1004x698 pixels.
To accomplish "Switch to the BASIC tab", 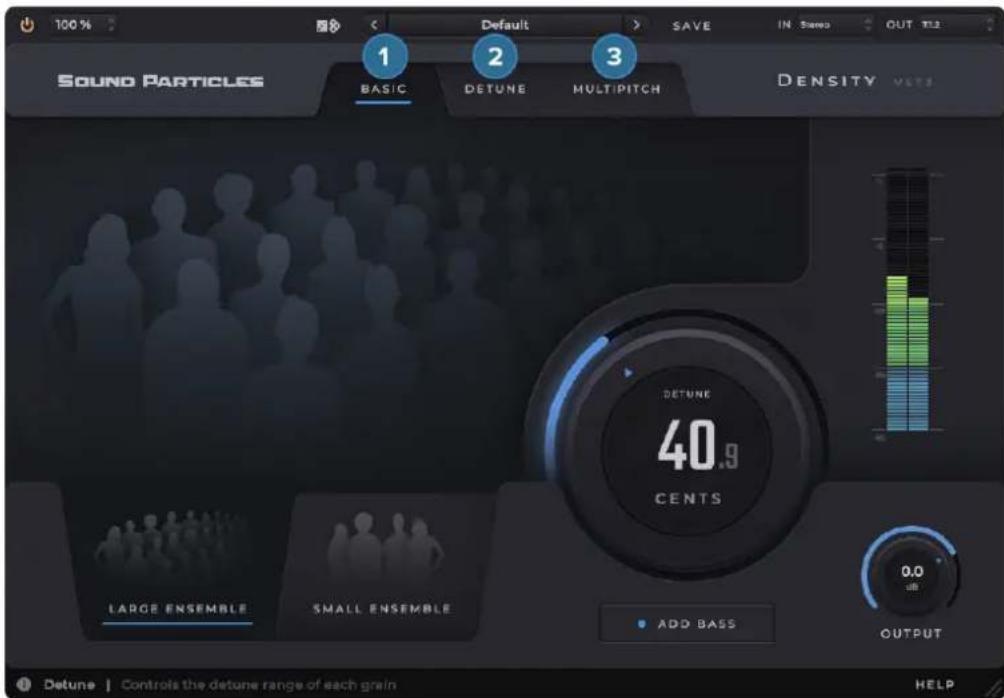I will pyautogui.click(x=384, y=89).
